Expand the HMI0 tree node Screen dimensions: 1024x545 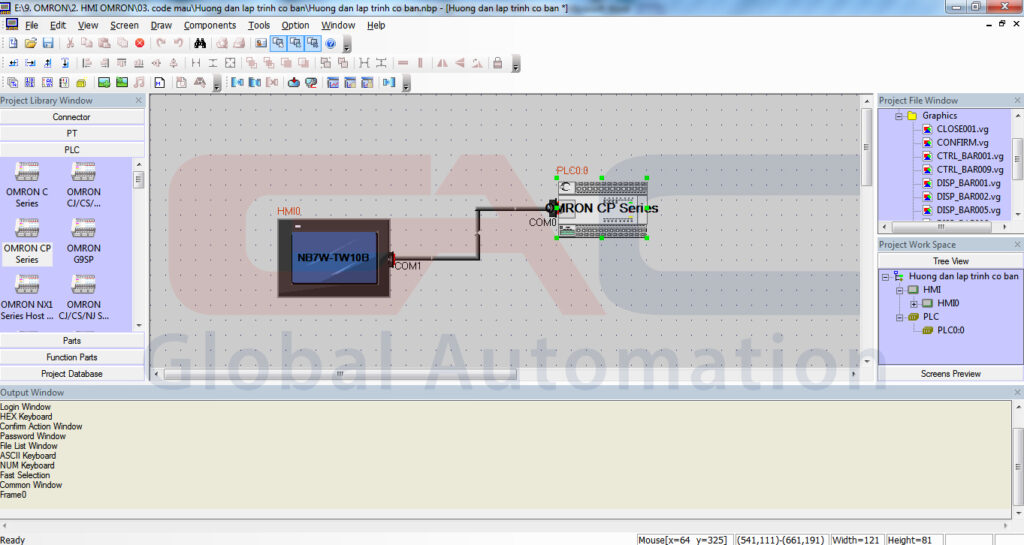(914, 304)
